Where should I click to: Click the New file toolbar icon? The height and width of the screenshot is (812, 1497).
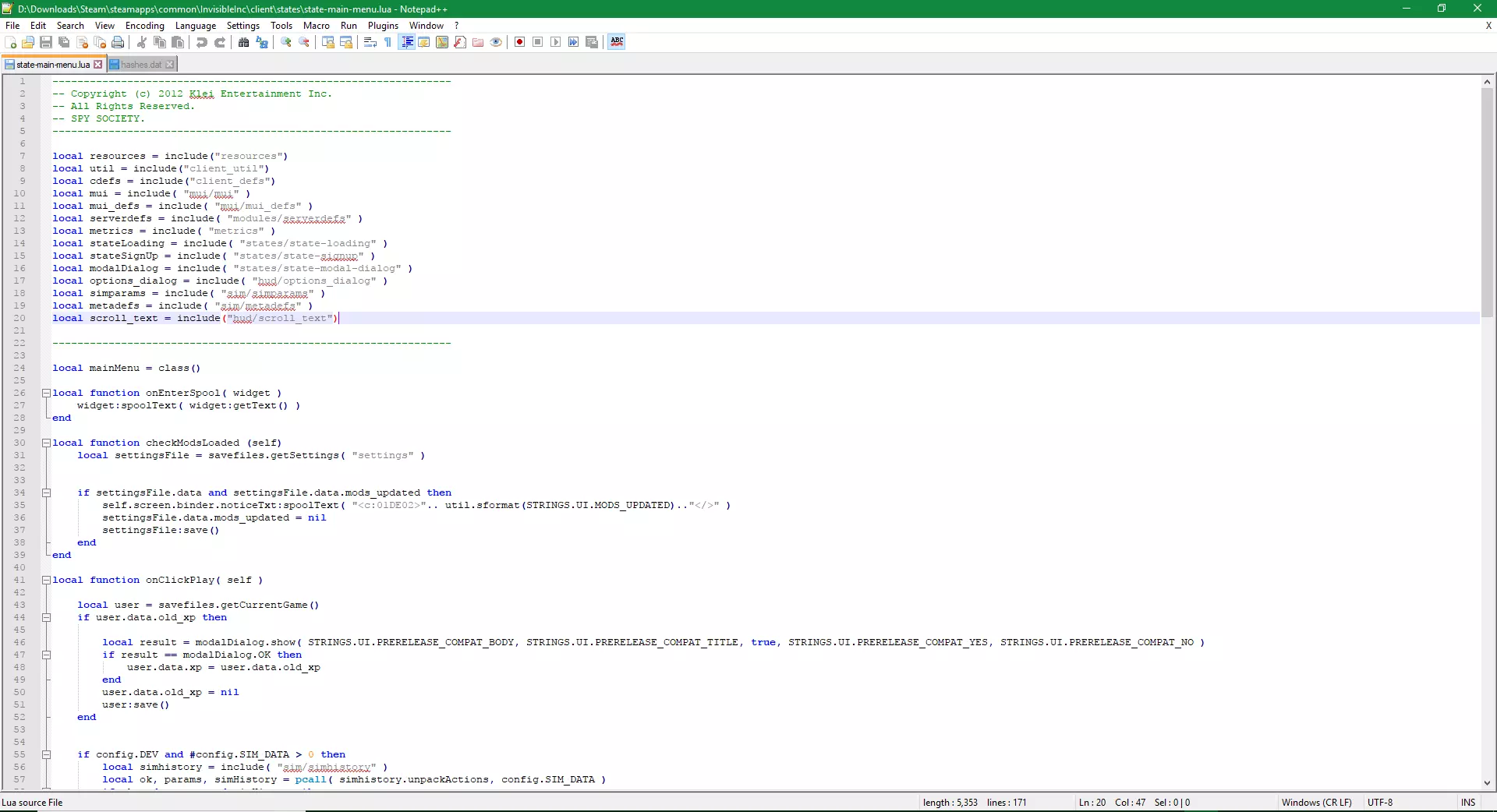10,42
